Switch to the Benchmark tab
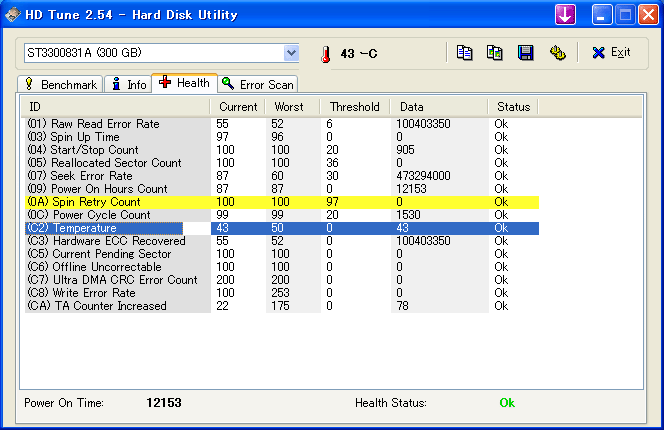This screenshot has width=664, height=430. click(60, 84)
